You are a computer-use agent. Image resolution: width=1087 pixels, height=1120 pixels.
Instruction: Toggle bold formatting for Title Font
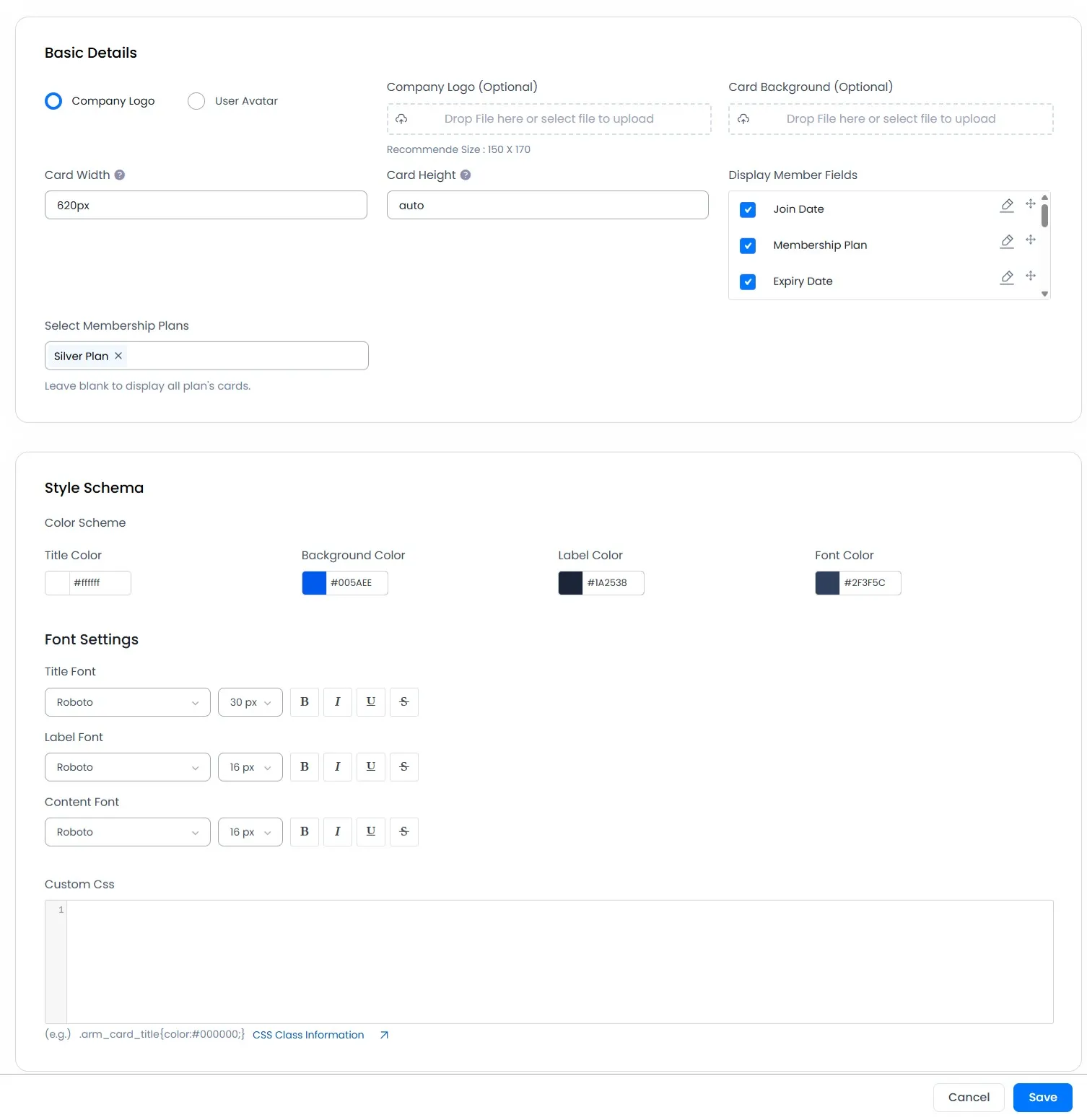tap(304, 701)
